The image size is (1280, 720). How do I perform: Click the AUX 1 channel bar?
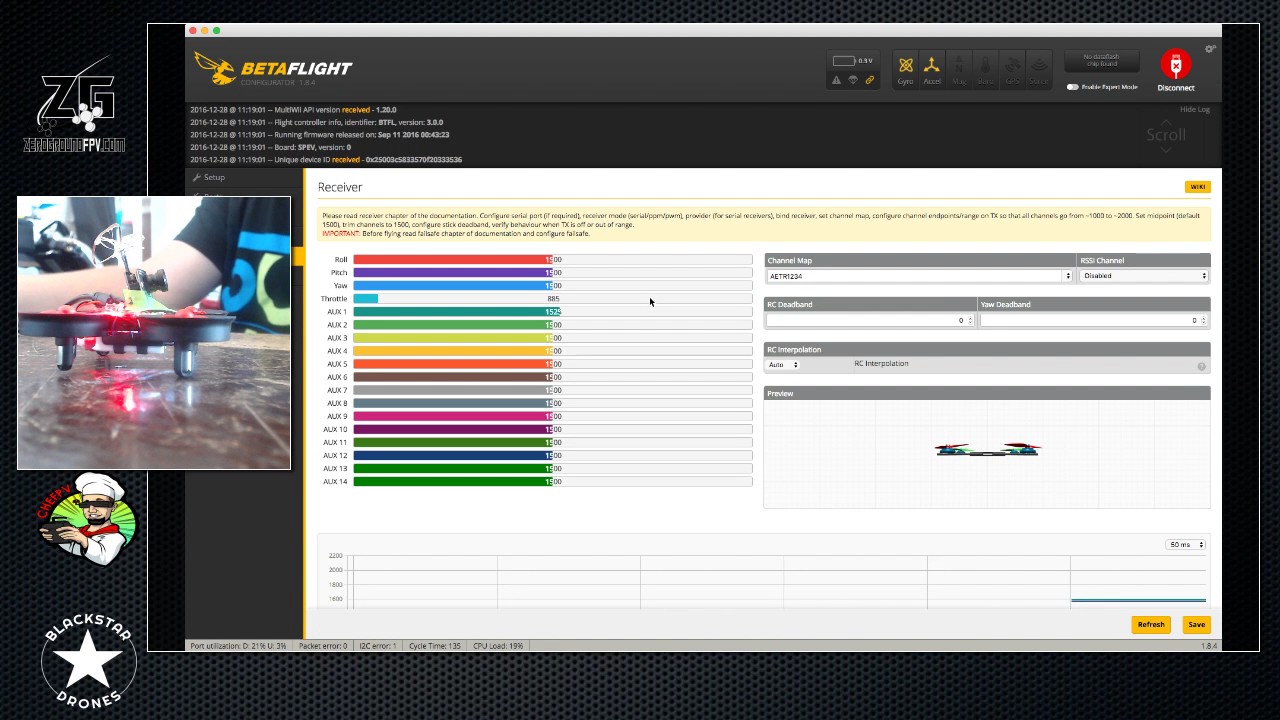[552, 312]
